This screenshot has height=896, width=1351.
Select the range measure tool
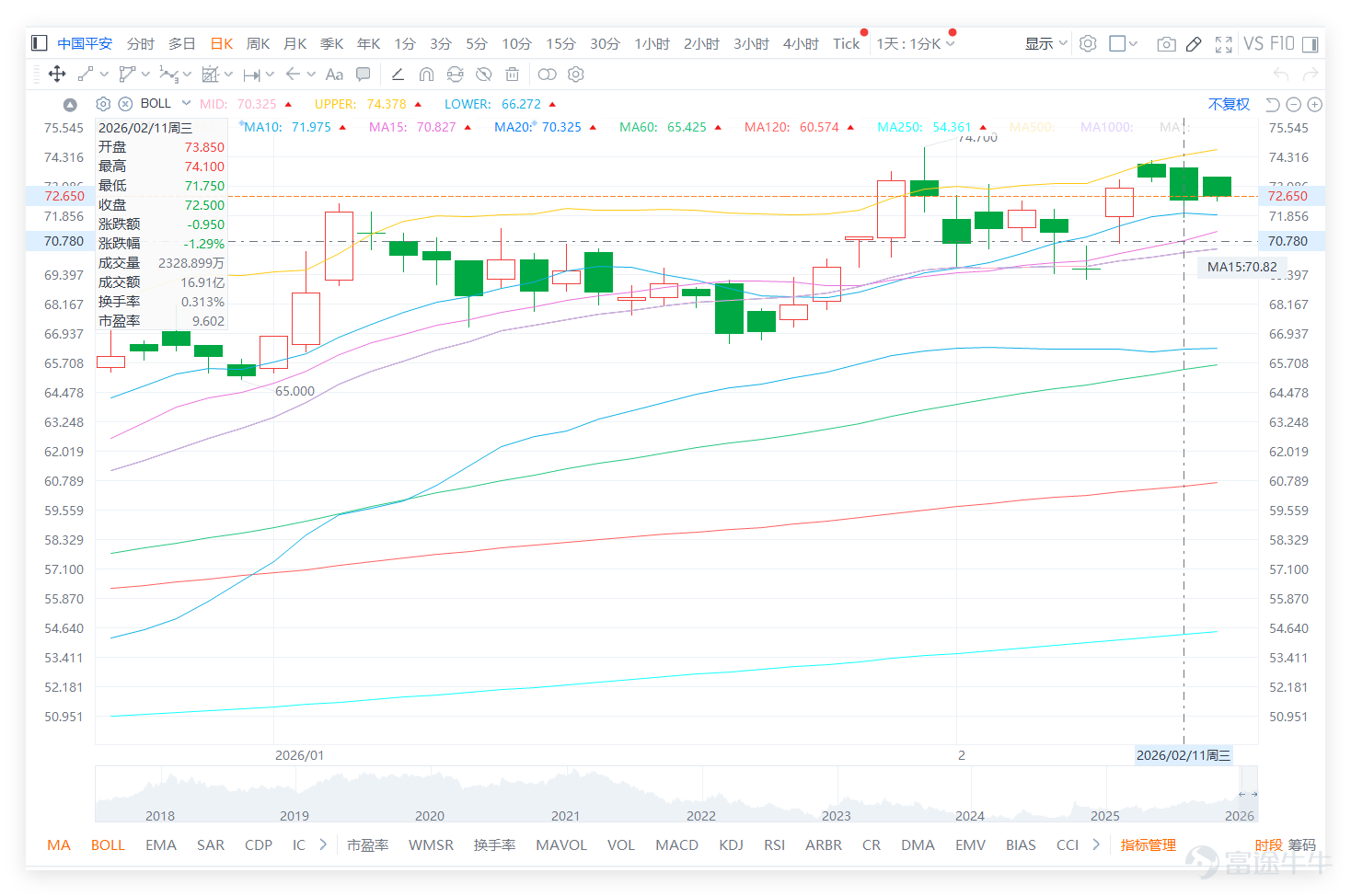tap(251, 75)
